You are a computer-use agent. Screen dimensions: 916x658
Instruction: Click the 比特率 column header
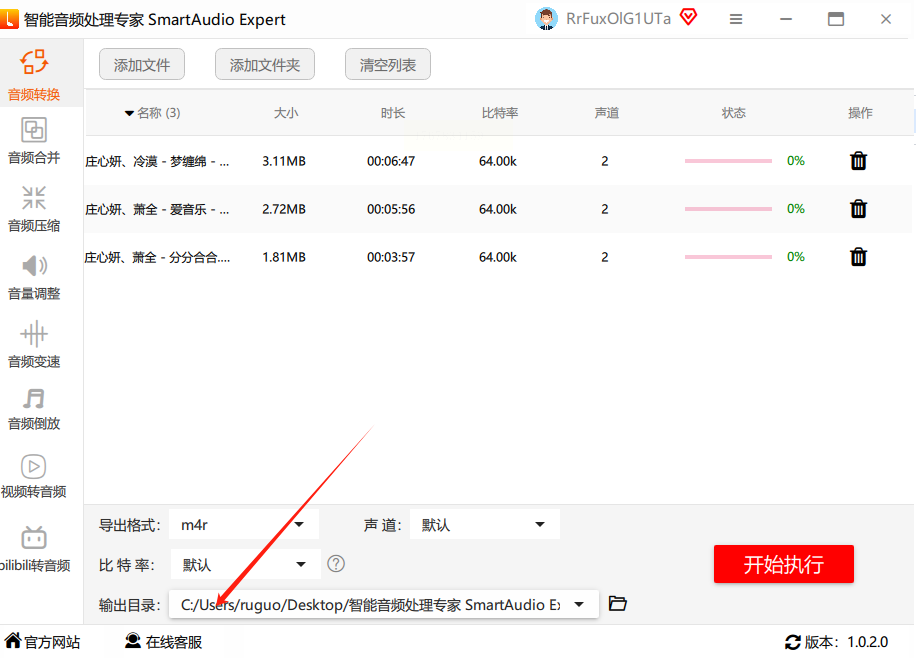point(499,113)
